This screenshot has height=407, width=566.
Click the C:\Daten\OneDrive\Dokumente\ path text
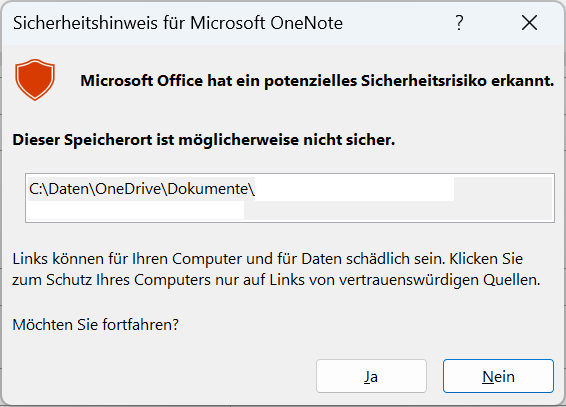pos(142,189)
